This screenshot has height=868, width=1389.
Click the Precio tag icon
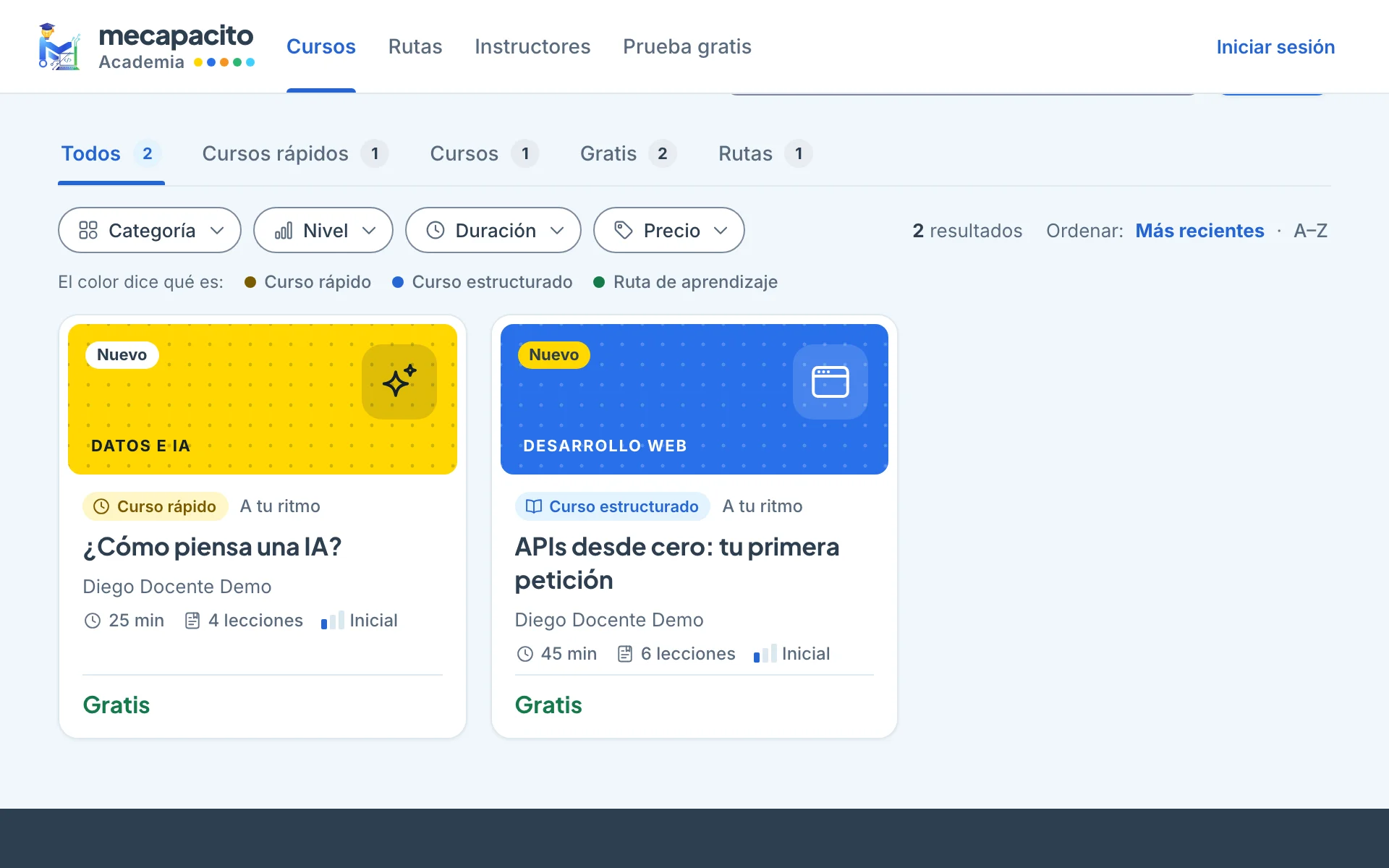click(624, 230)
